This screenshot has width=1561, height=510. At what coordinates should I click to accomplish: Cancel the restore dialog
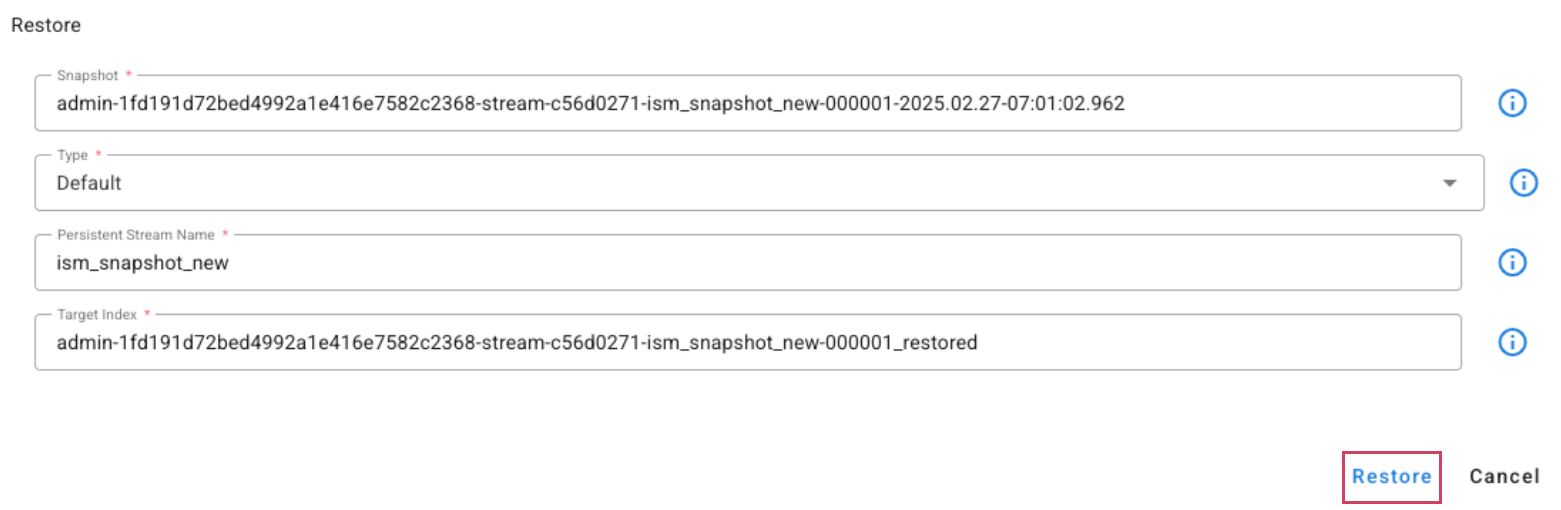[x=1504, y=476]
